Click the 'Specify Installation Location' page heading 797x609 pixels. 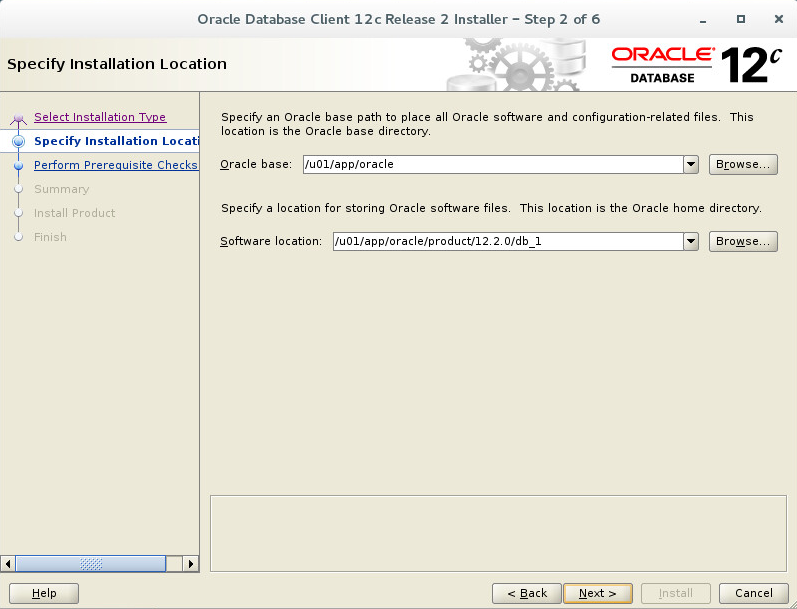coord(117,64)
